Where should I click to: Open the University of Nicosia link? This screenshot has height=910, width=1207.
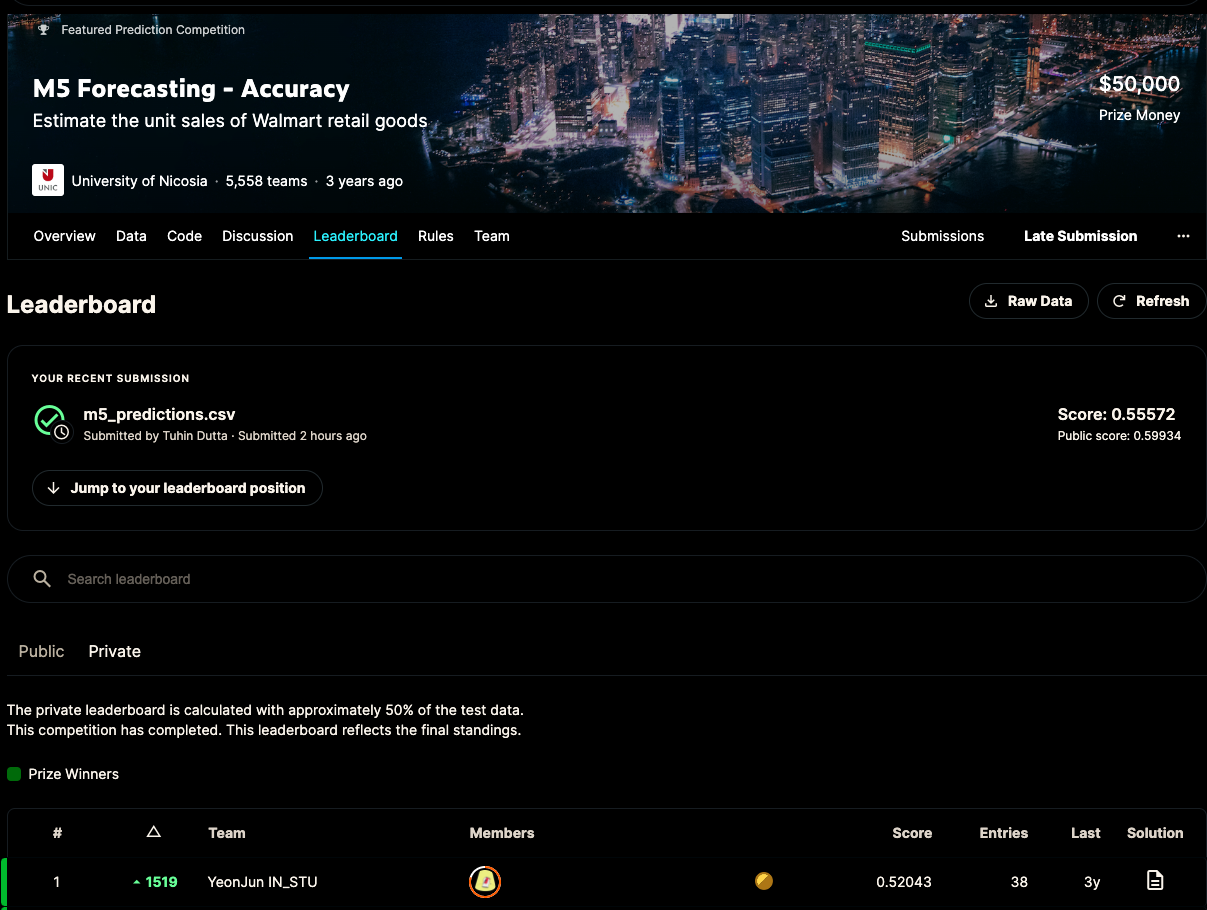(139, 181)
